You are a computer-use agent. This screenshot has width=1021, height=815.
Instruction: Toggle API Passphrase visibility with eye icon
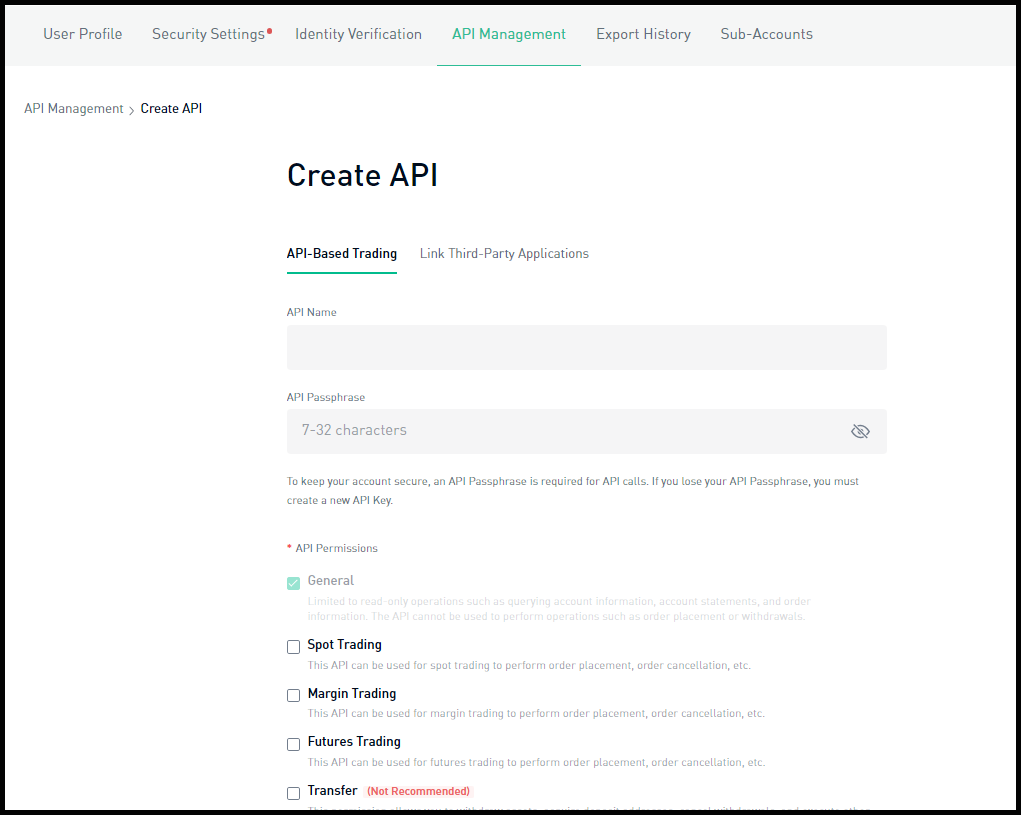(x=860, y=431)
